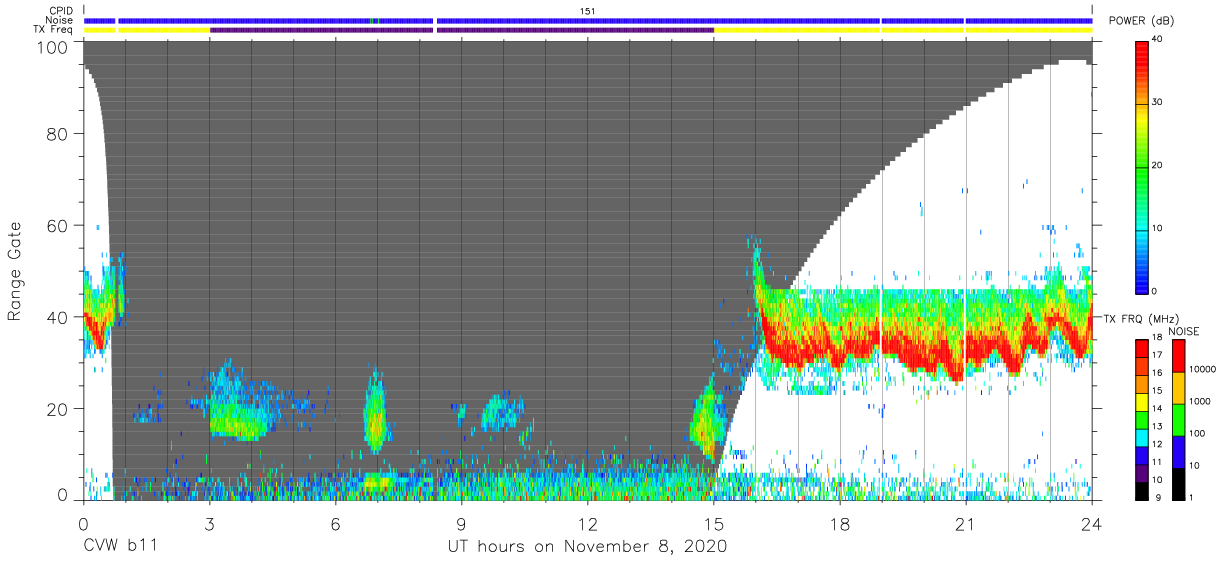Viewport: 1228px width, 567px height.
Task: Click noise scale value 10000
Action: (x=1202, y=371)
